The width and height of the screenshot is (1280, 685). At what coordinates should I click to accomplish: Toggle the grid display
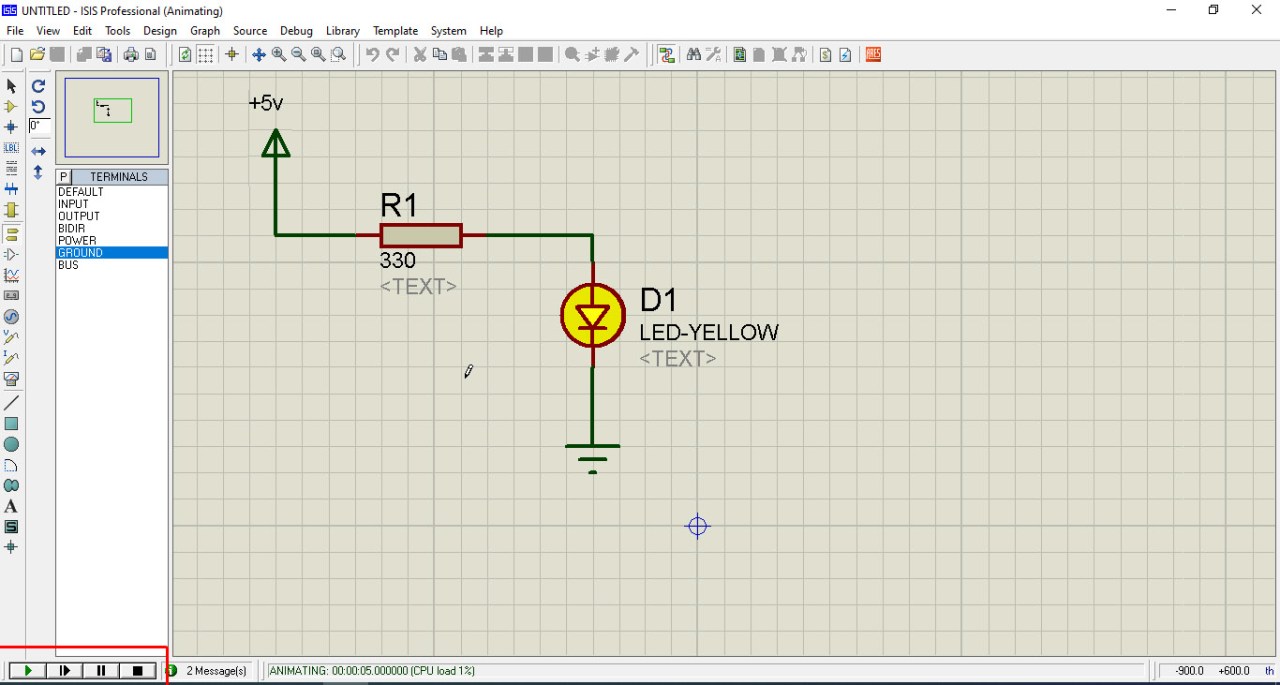click(x=205, y=54)
